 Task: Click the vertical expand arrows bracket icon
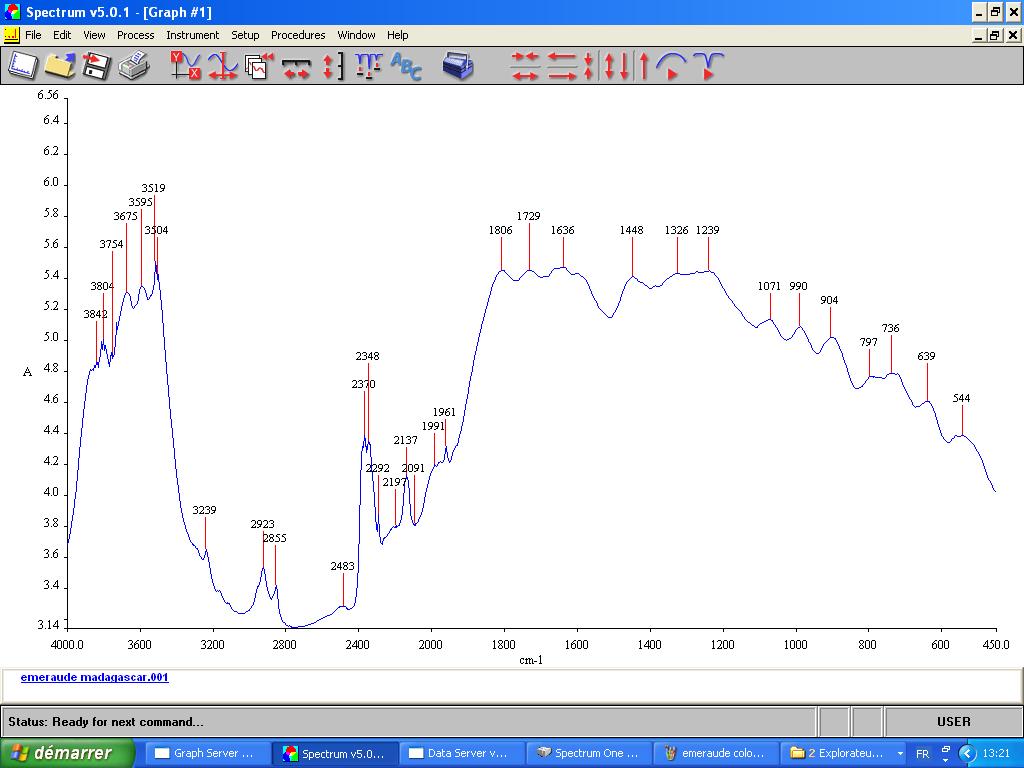(332, 66)
